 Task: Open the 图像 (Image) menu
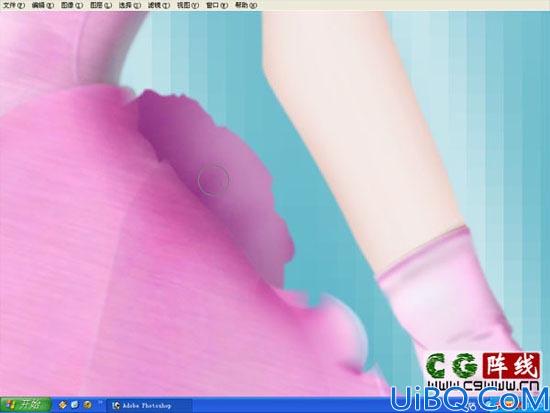tap(72, 5)
